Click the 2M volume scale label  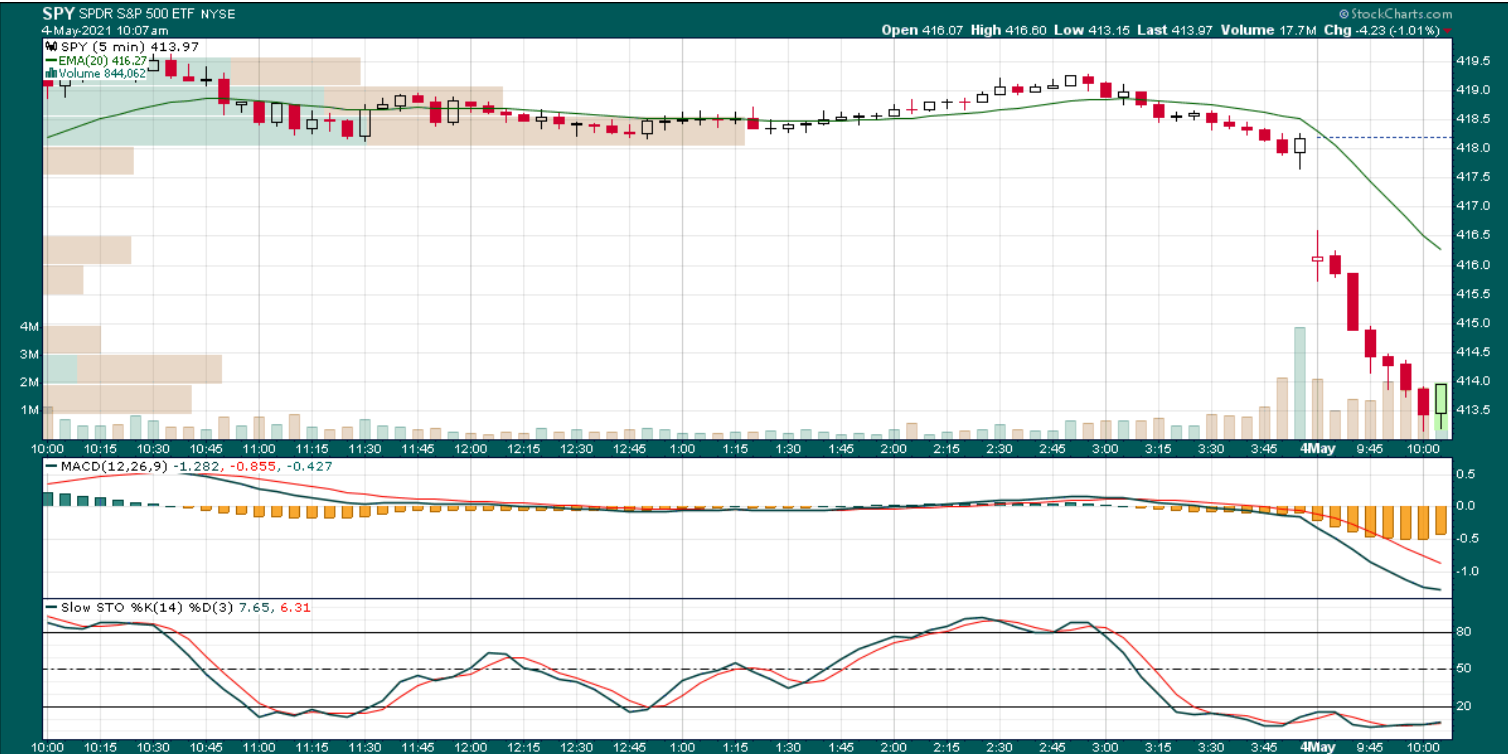tap(29, 383)
